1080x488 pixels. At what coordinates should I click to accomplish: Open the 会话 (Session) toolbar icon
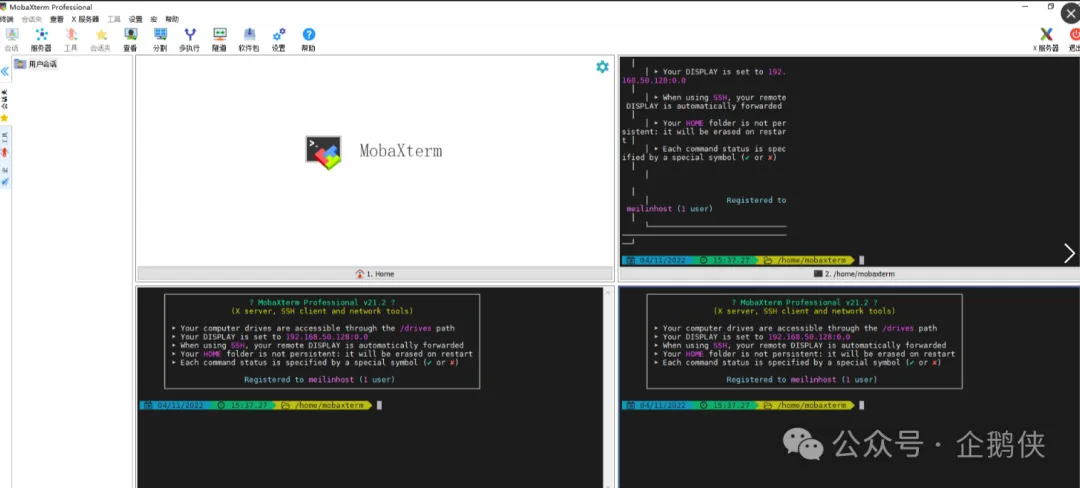click(x=12, y=39)
